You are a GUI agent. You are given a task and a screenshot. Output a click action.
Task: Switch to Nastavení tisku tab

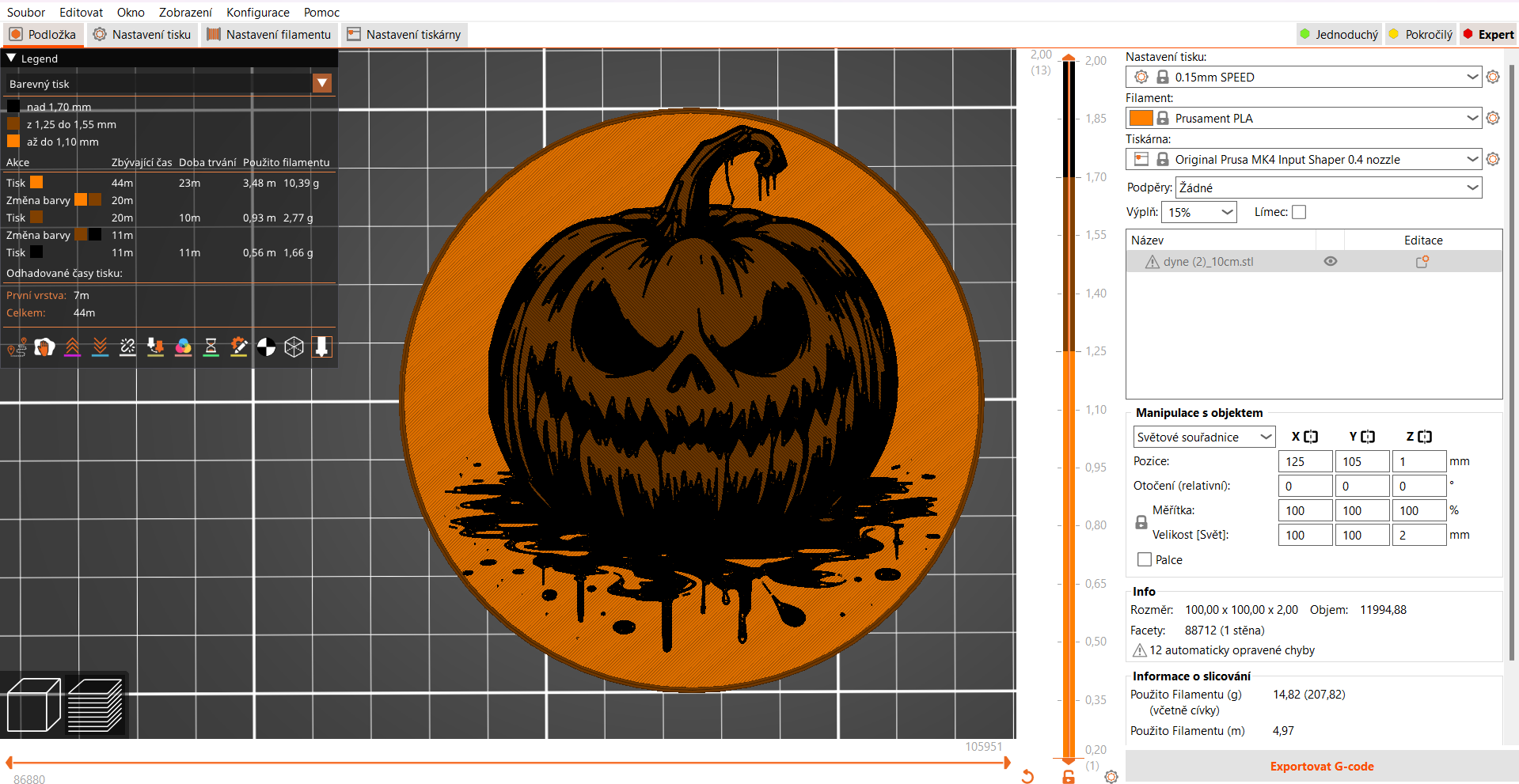pos(142,34)
